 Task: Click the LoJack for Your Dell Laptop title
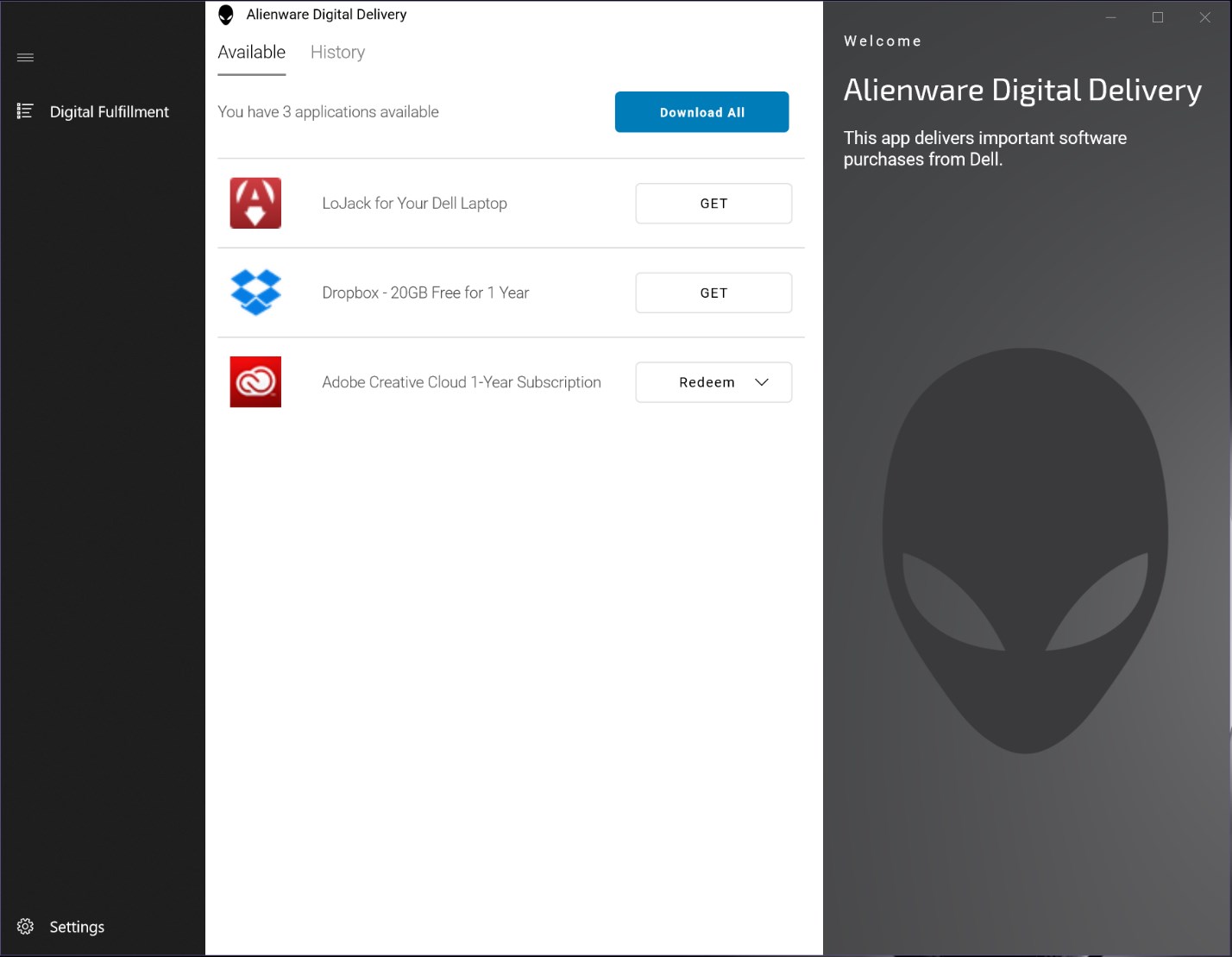[414, 204]
